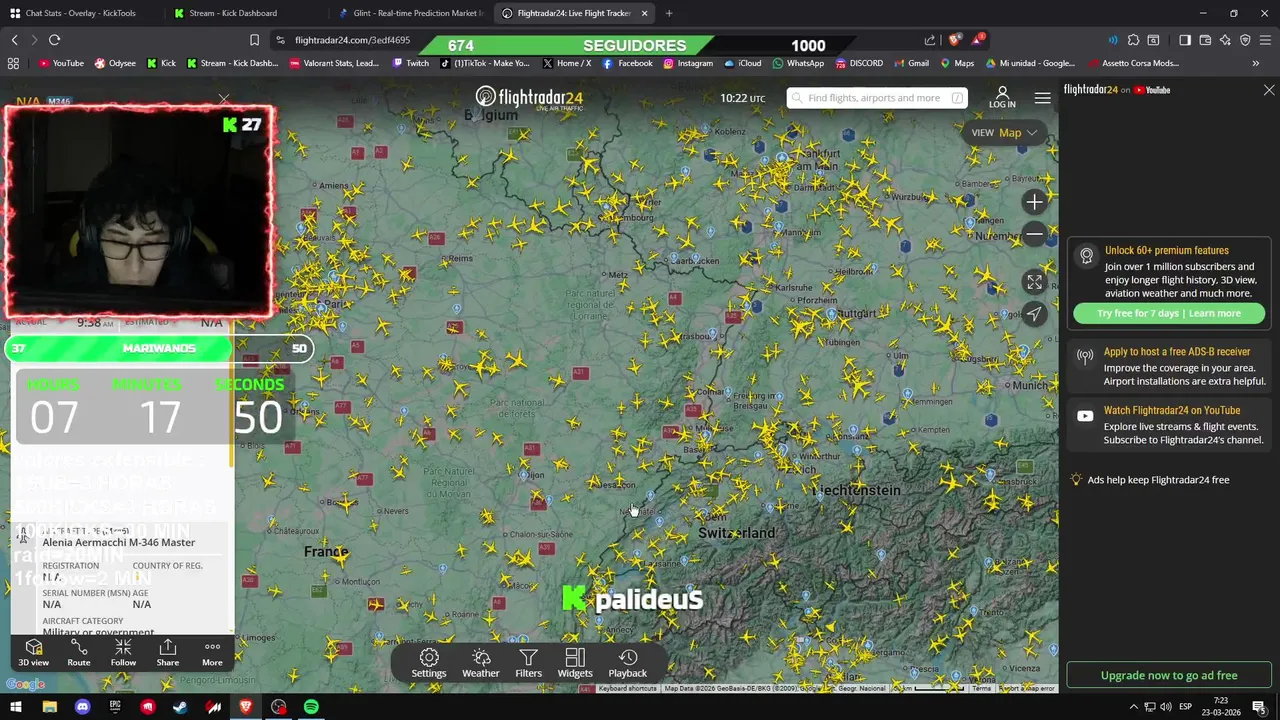This screenshot has width=1280, height=720.
Task: Open Windows Start menu
Action: [16, 707]
